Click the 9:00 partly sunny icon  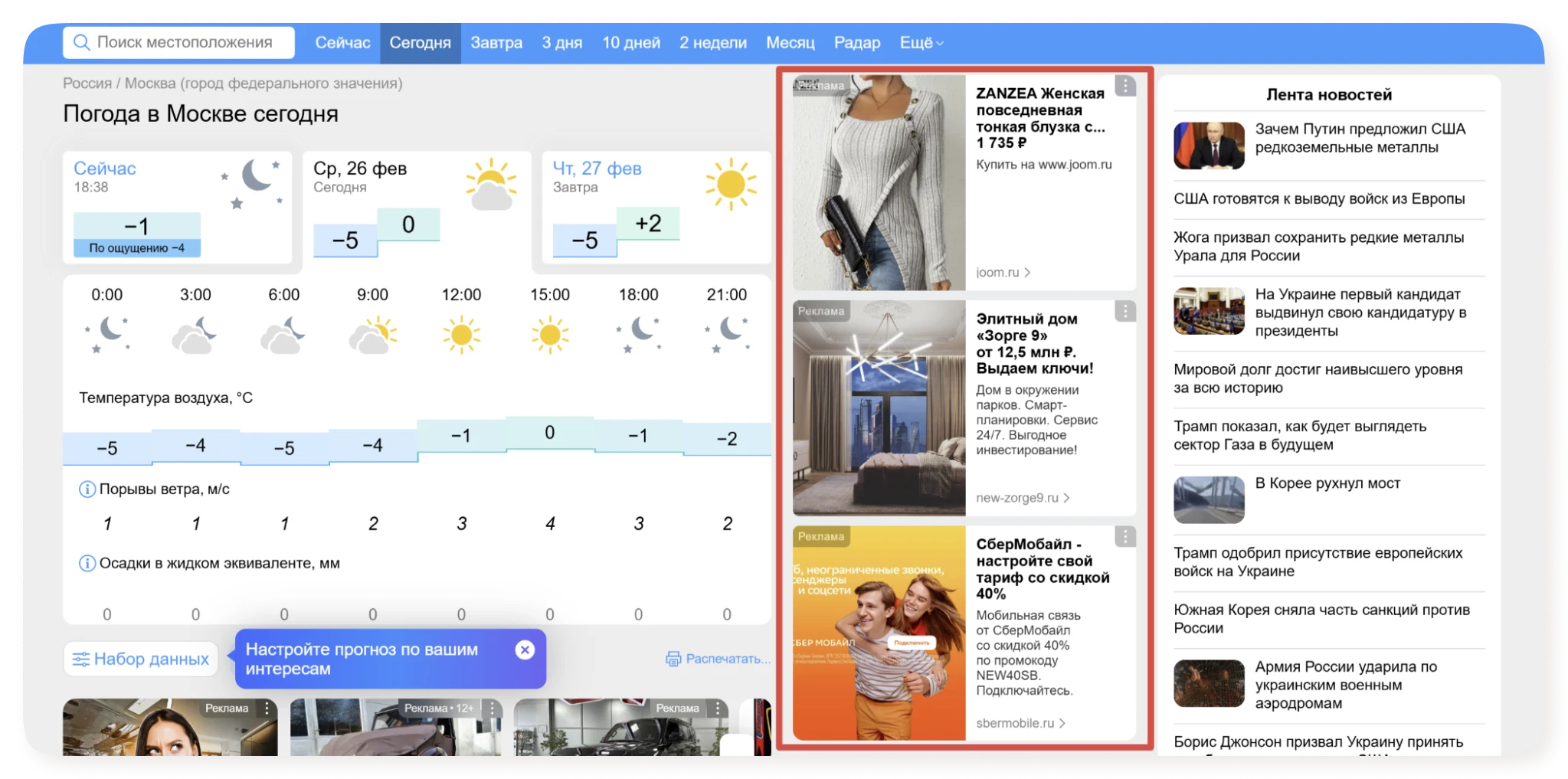(373, 335)
